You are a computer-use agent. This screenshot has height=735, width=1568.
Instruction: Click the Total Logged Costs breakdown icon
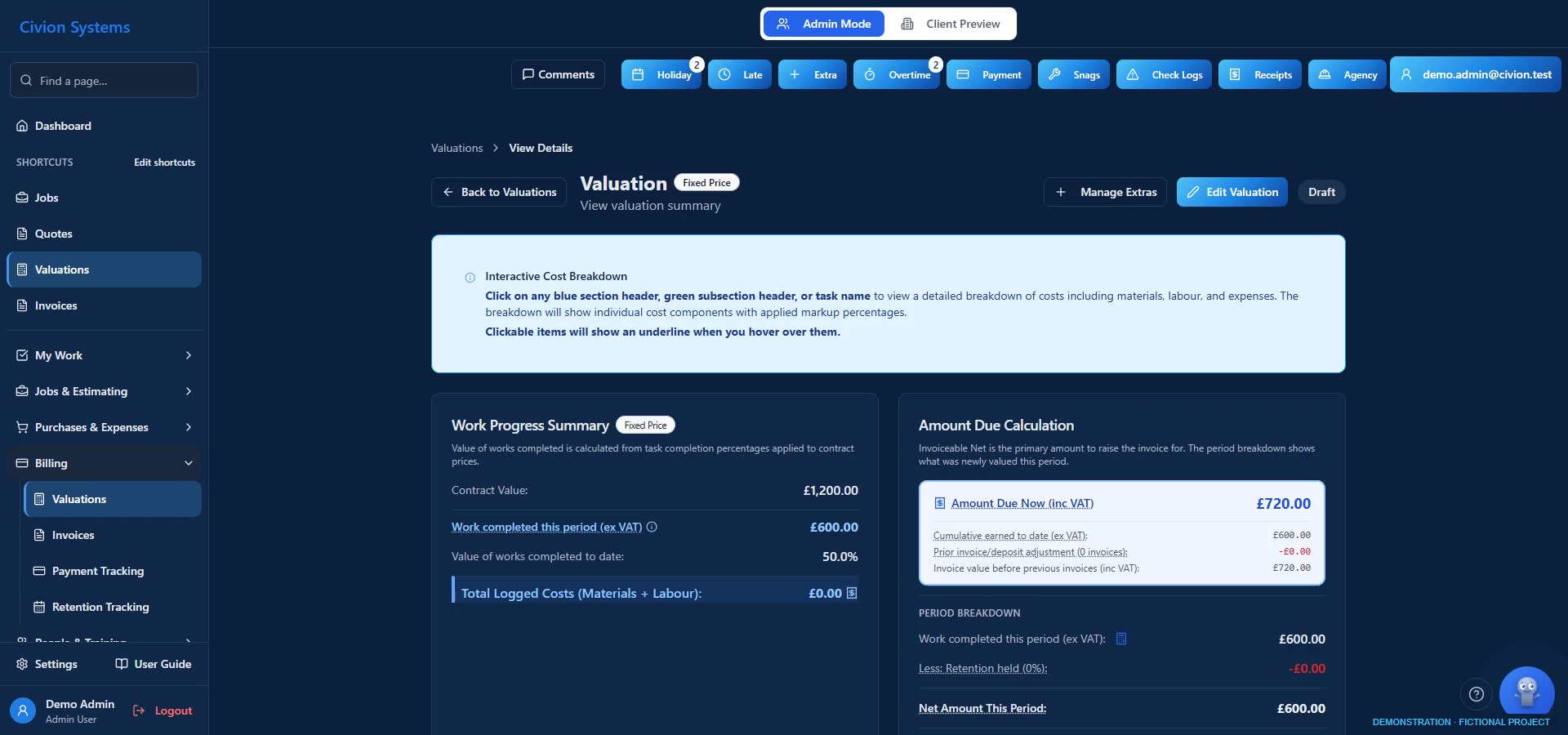tap(852, 593)
